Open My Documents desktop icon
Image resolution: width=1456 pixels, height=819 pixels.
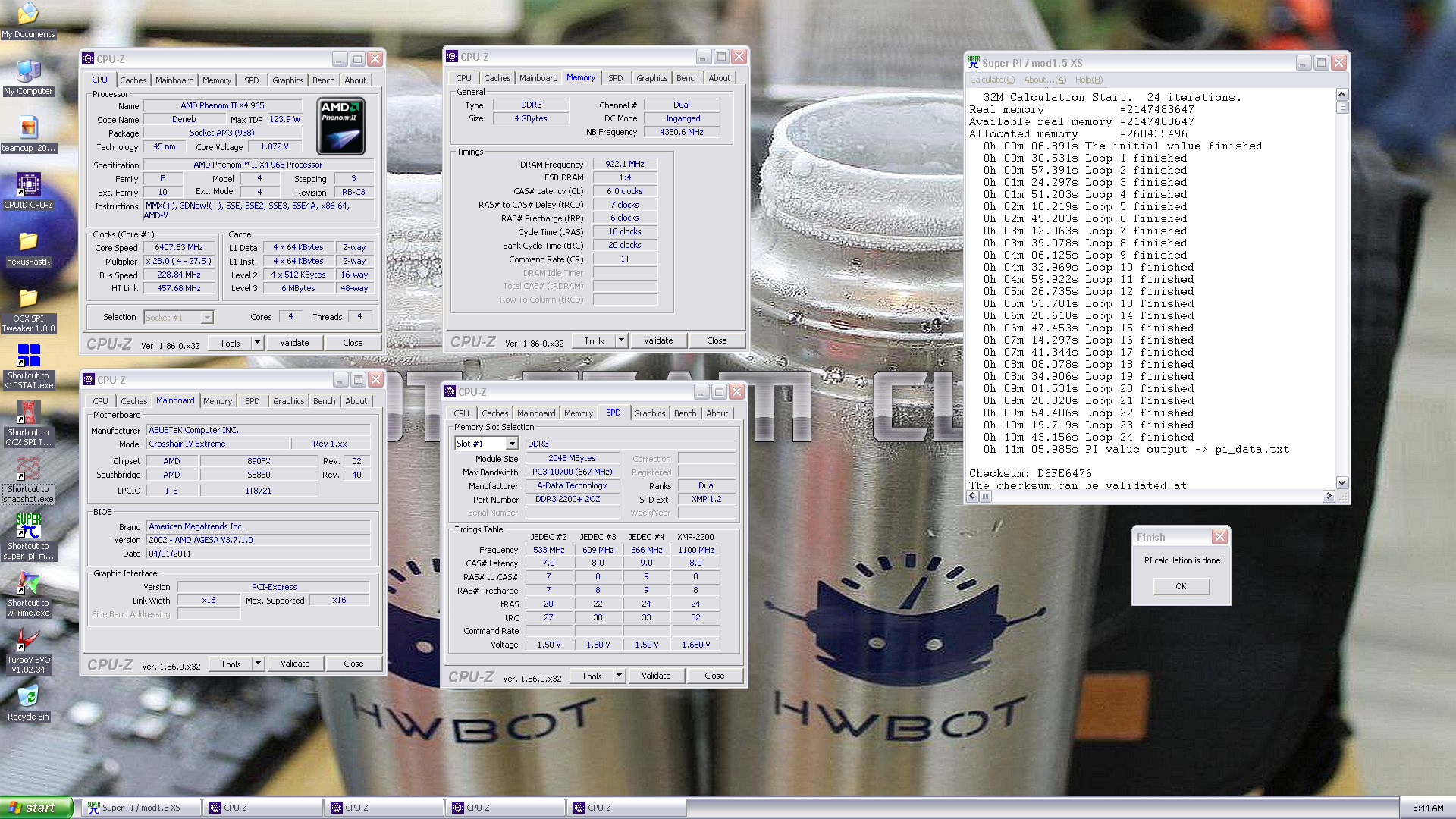[x=28, y=20]
